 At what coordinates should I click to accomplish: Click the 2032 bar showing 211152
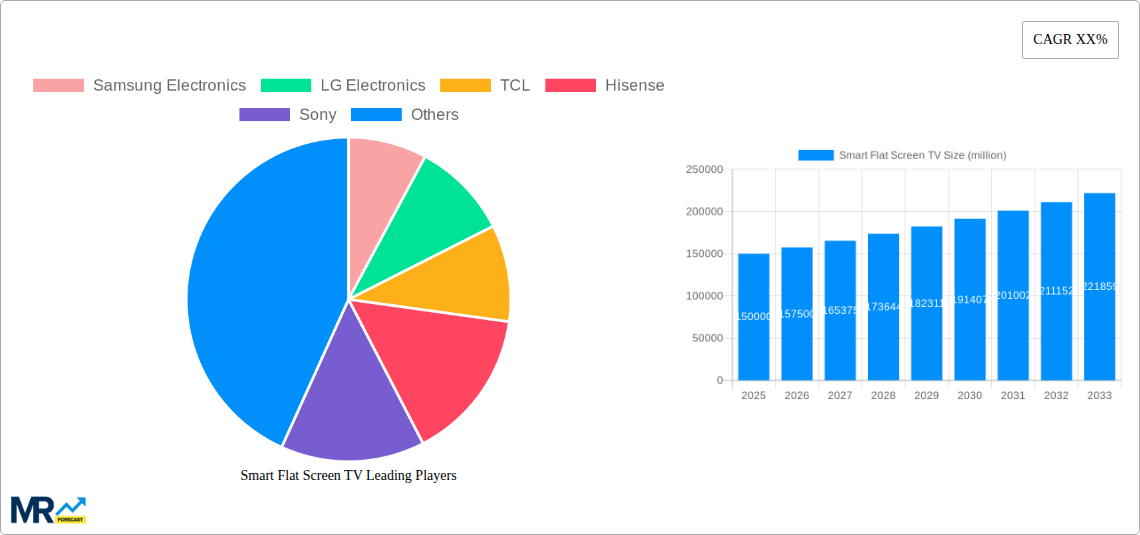tap(1056, 291)
